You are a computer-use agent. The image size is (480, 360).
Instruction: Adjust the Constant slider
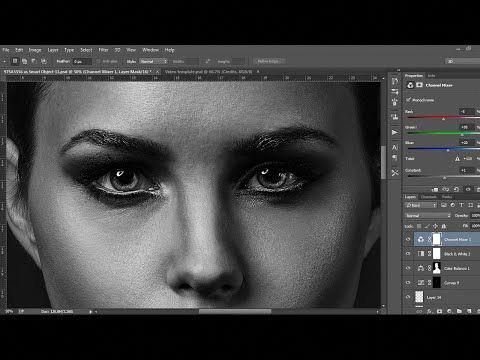[443, 178]
